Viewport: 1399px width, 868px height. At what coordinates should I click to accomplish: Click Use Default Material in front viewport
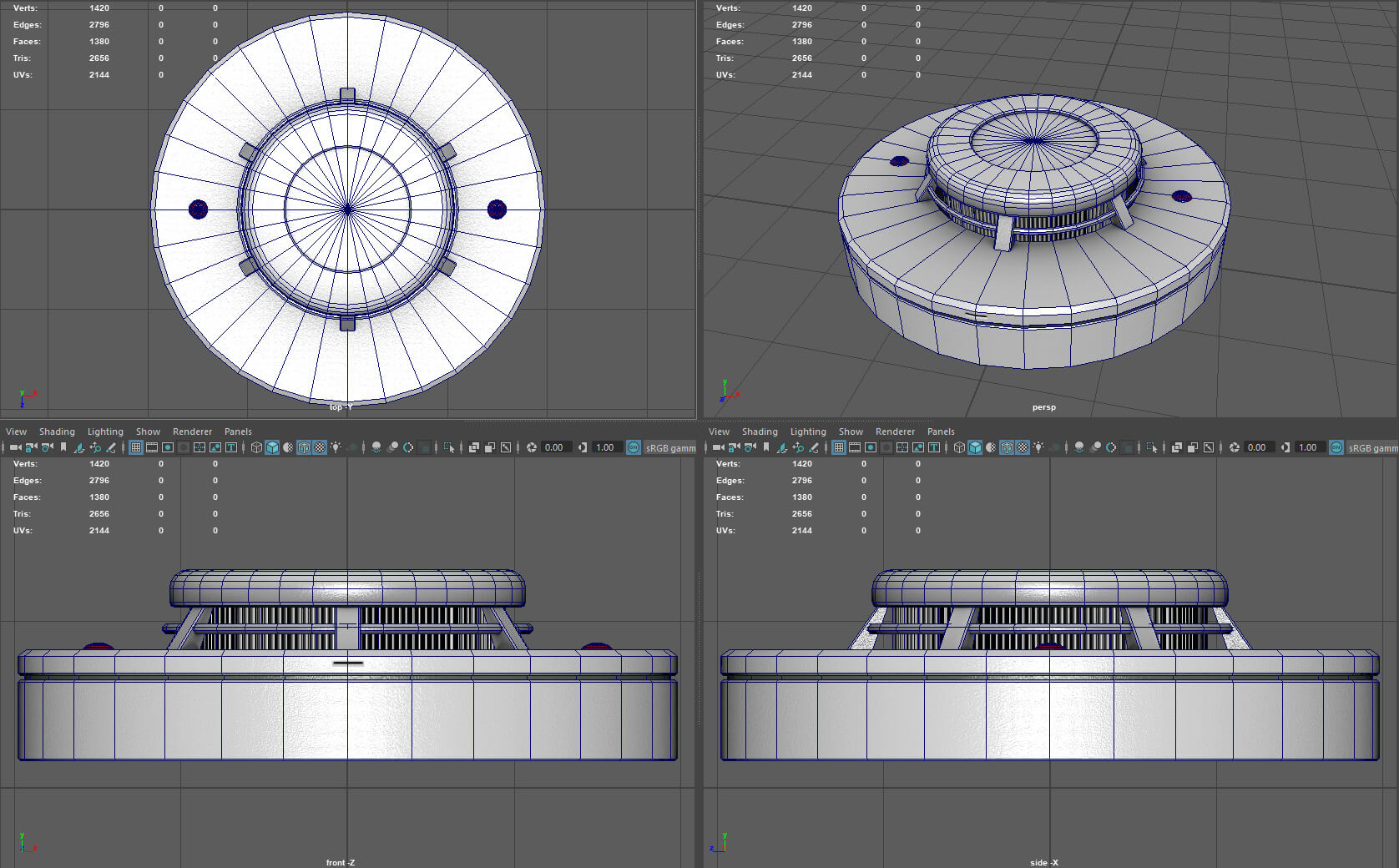(x=288, y=447)
